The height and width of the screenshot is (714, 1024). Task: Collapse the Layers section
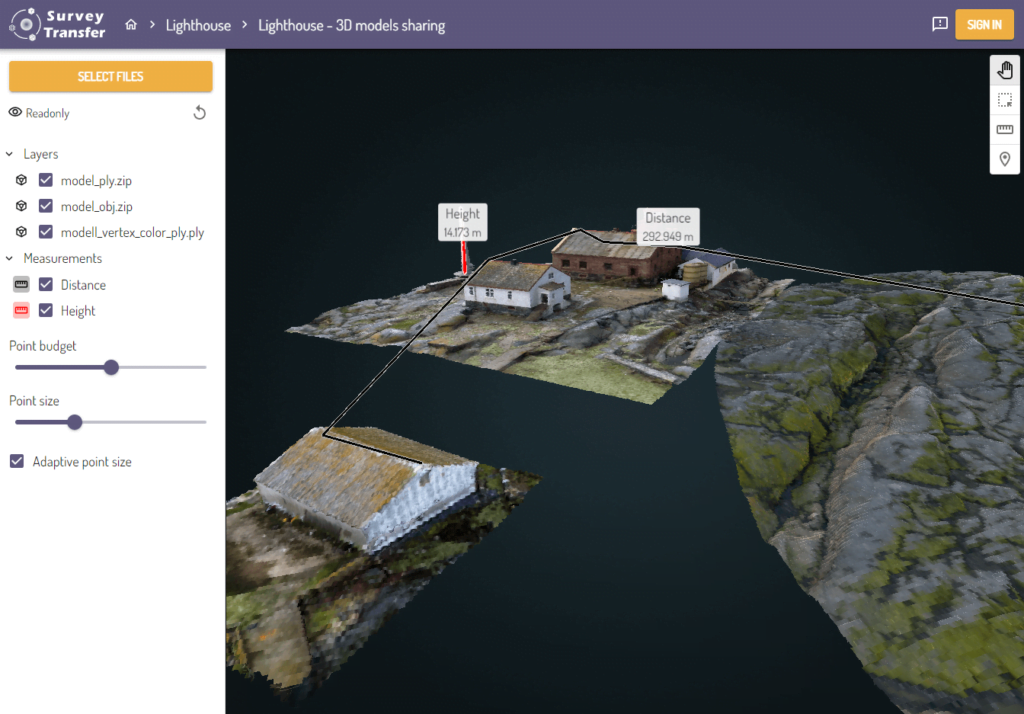pyautogui.click(x=10, y=154)
